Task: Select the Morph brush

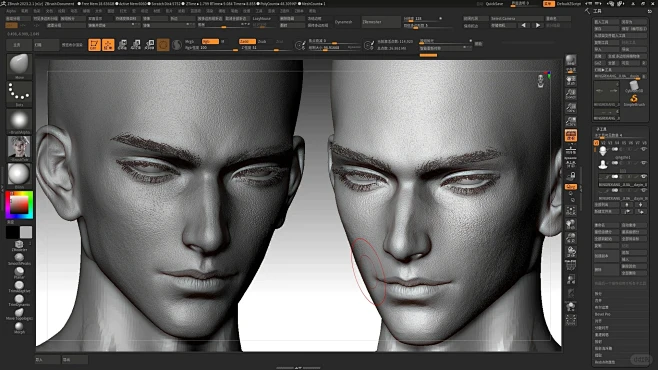Action: click(x=19, y=328)
